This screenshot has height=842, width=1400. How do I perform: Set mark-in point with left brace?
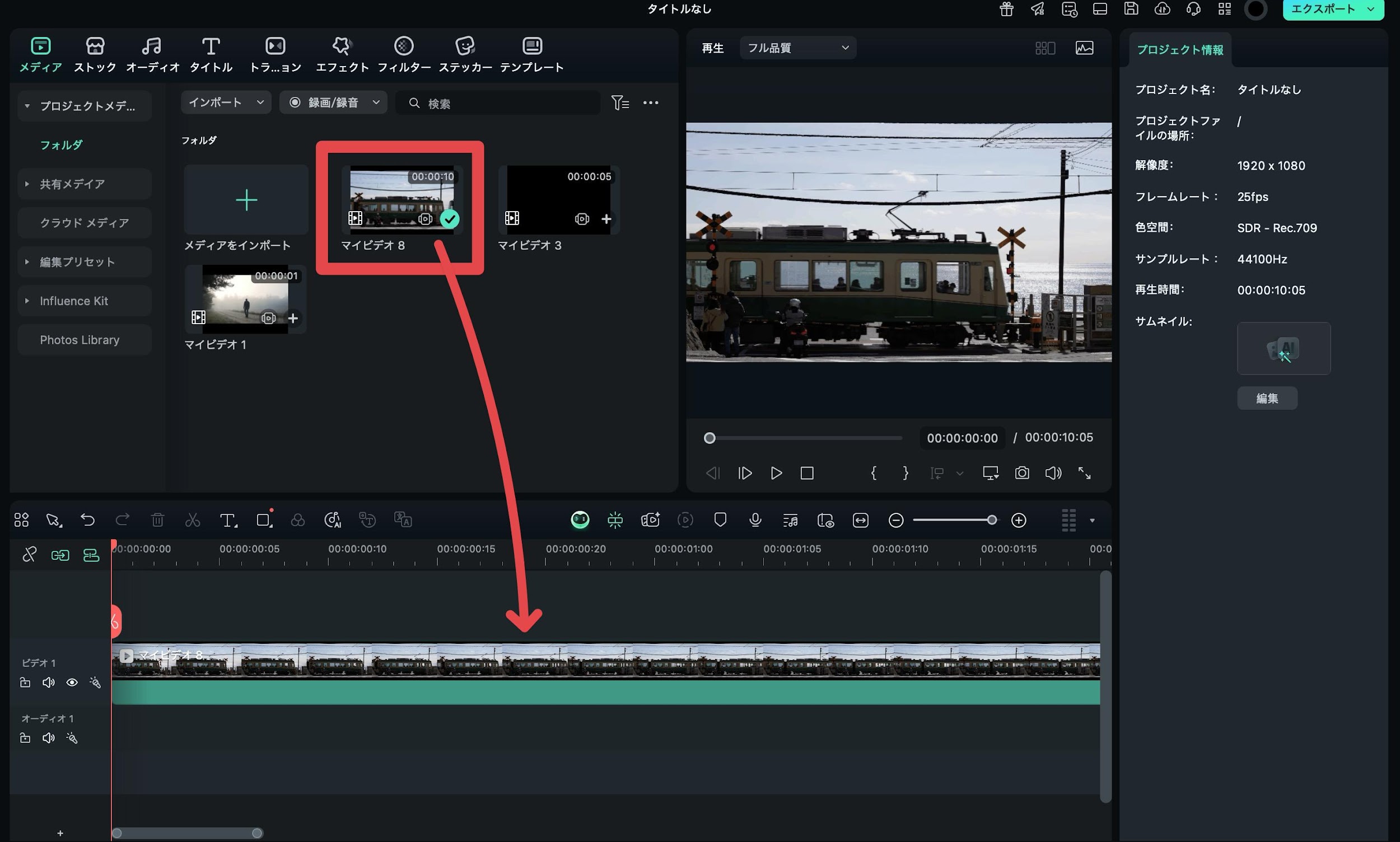pos(874,473)
